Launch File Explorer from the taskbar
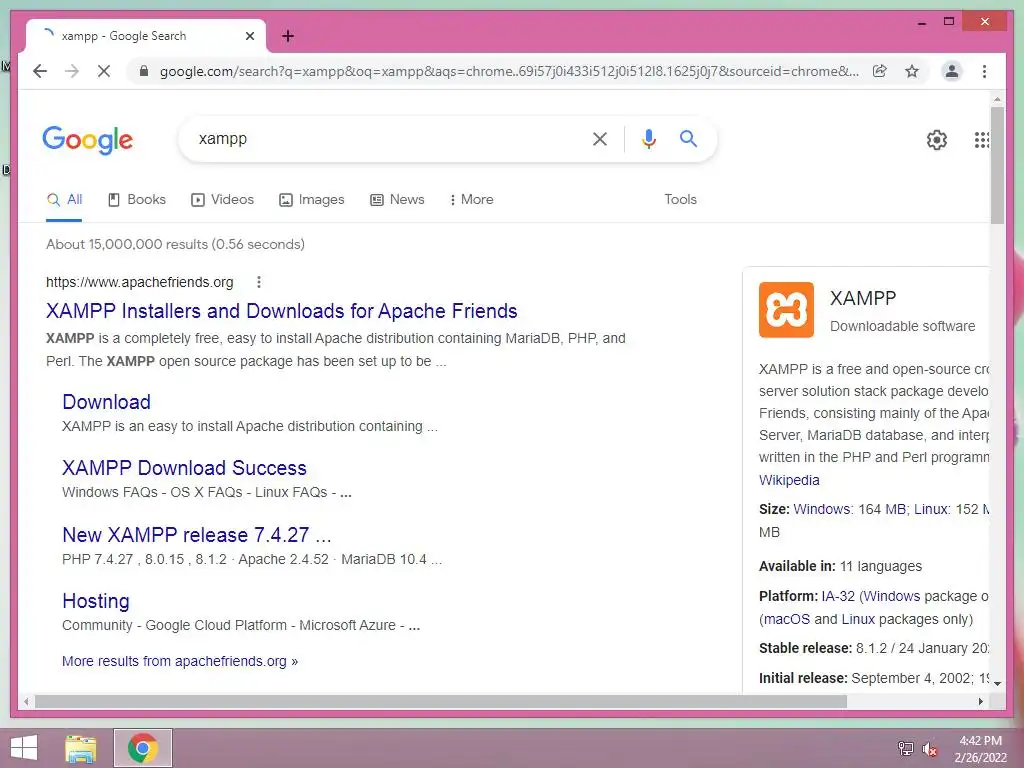 pos(81,748)
